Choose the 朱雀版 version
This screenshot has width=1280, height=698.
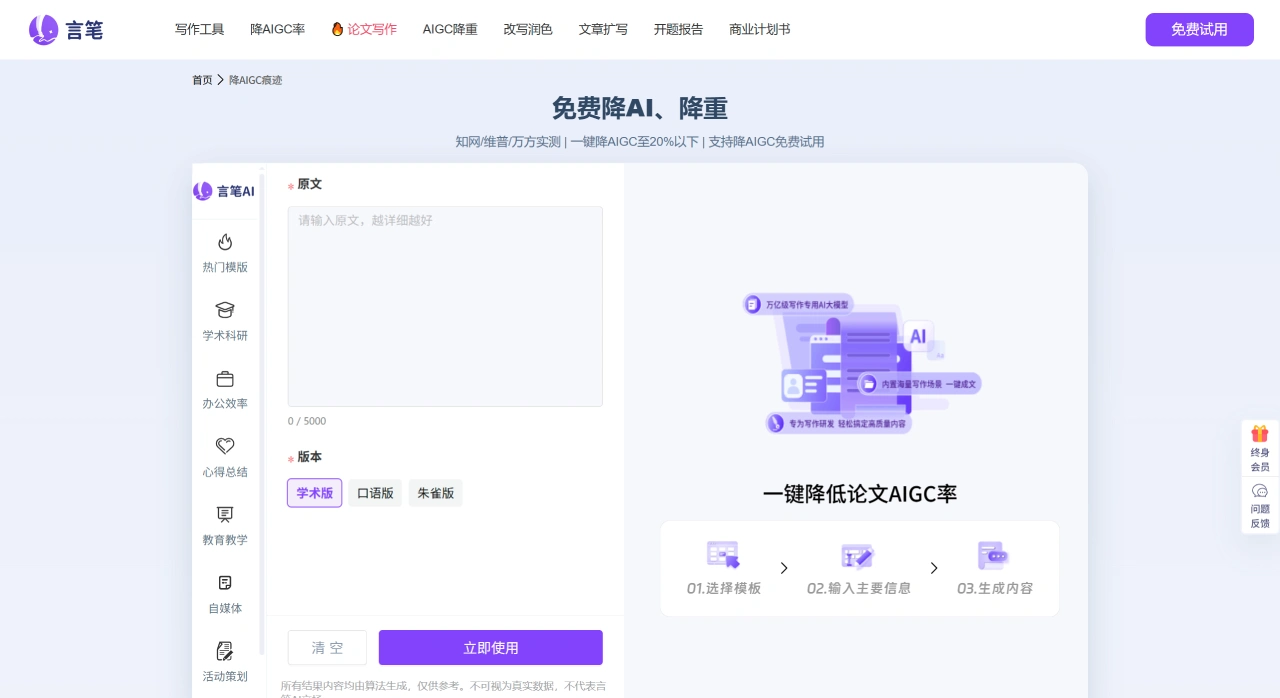point(435,492)
